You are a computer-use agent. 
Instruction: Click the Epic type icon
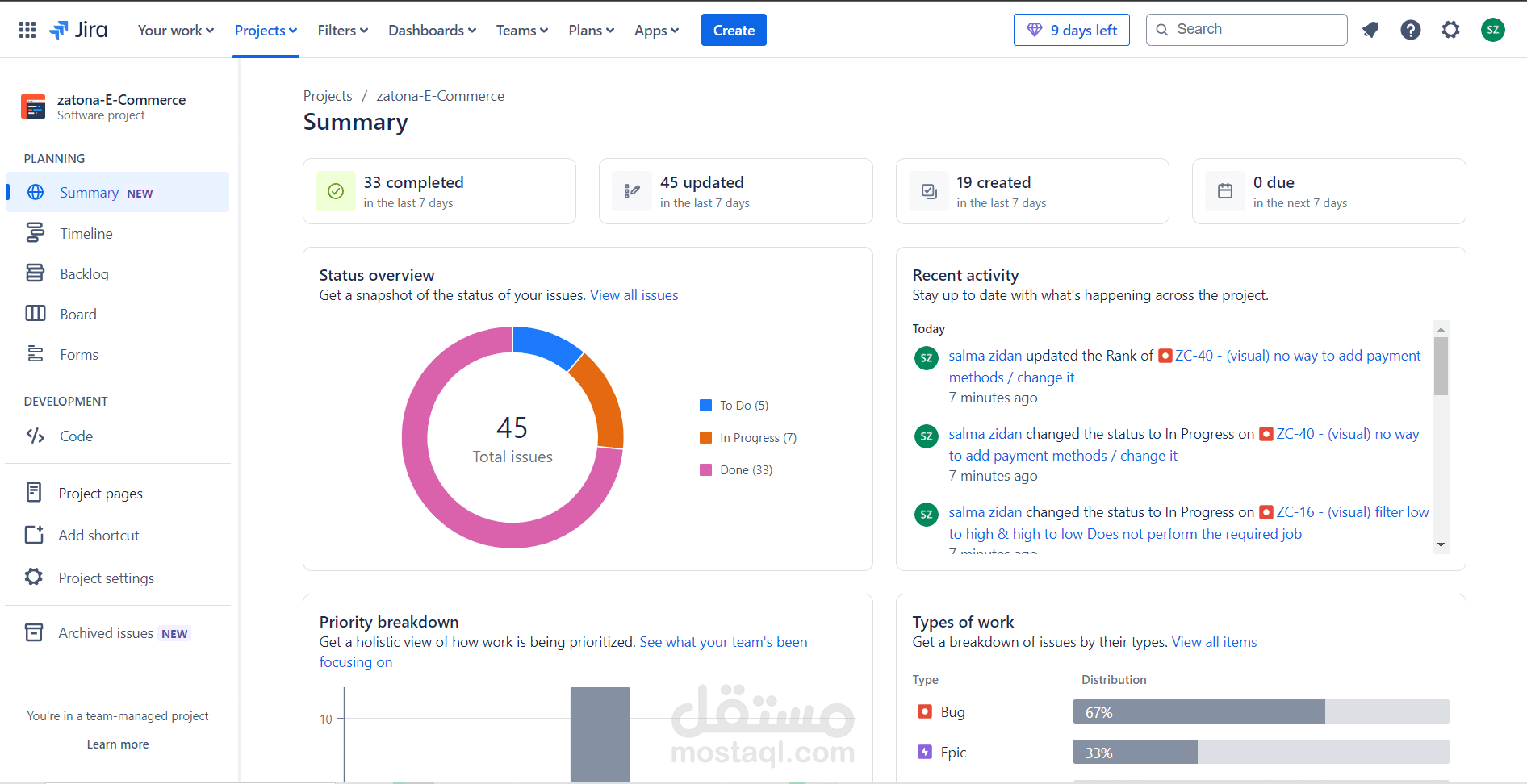tap(925, 752)
